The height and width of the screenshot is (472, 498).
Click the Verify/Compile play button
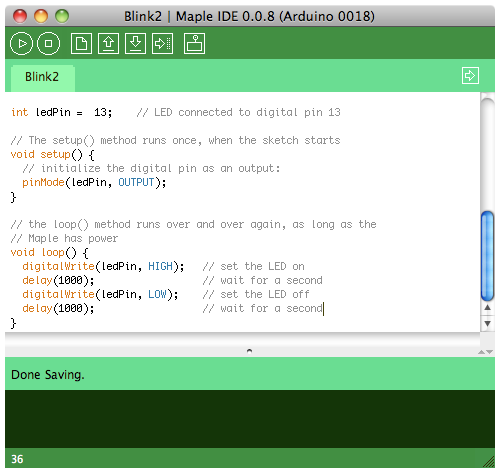(x=21, y=44)
